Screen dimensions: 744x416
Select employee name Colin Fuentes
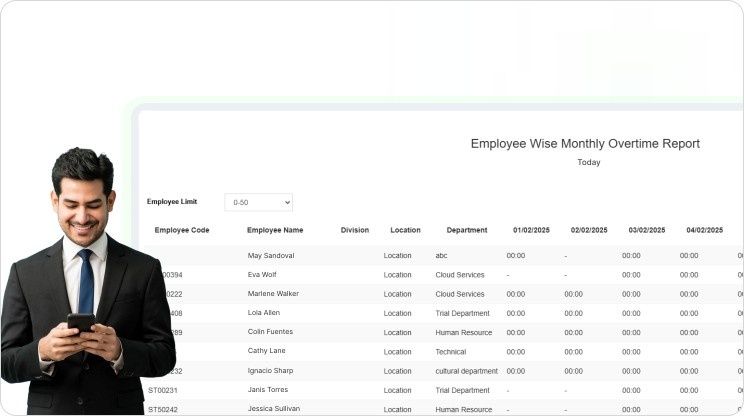[x=270, y=332]
